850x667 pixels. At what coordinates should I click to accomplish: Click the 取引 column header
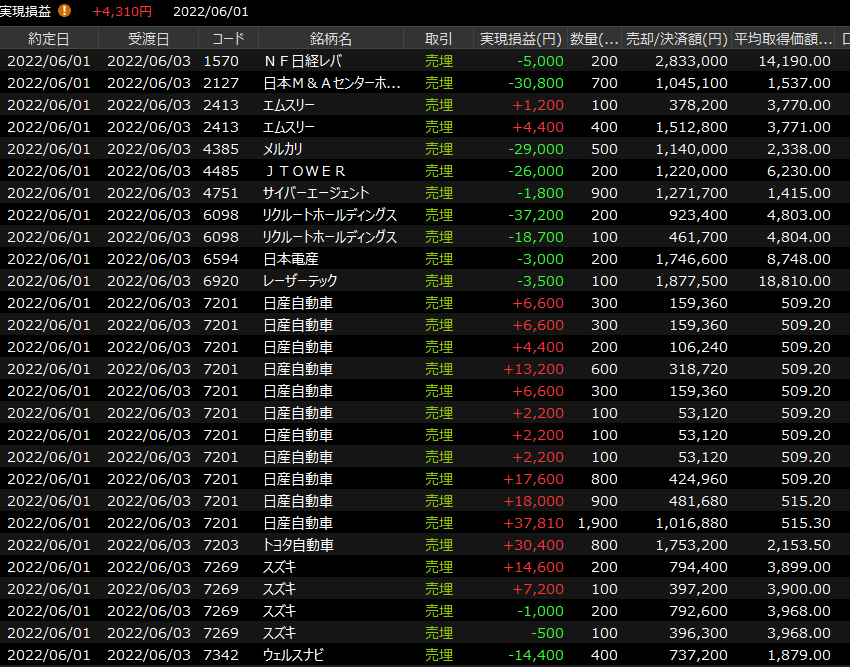(x=438, y=39)
